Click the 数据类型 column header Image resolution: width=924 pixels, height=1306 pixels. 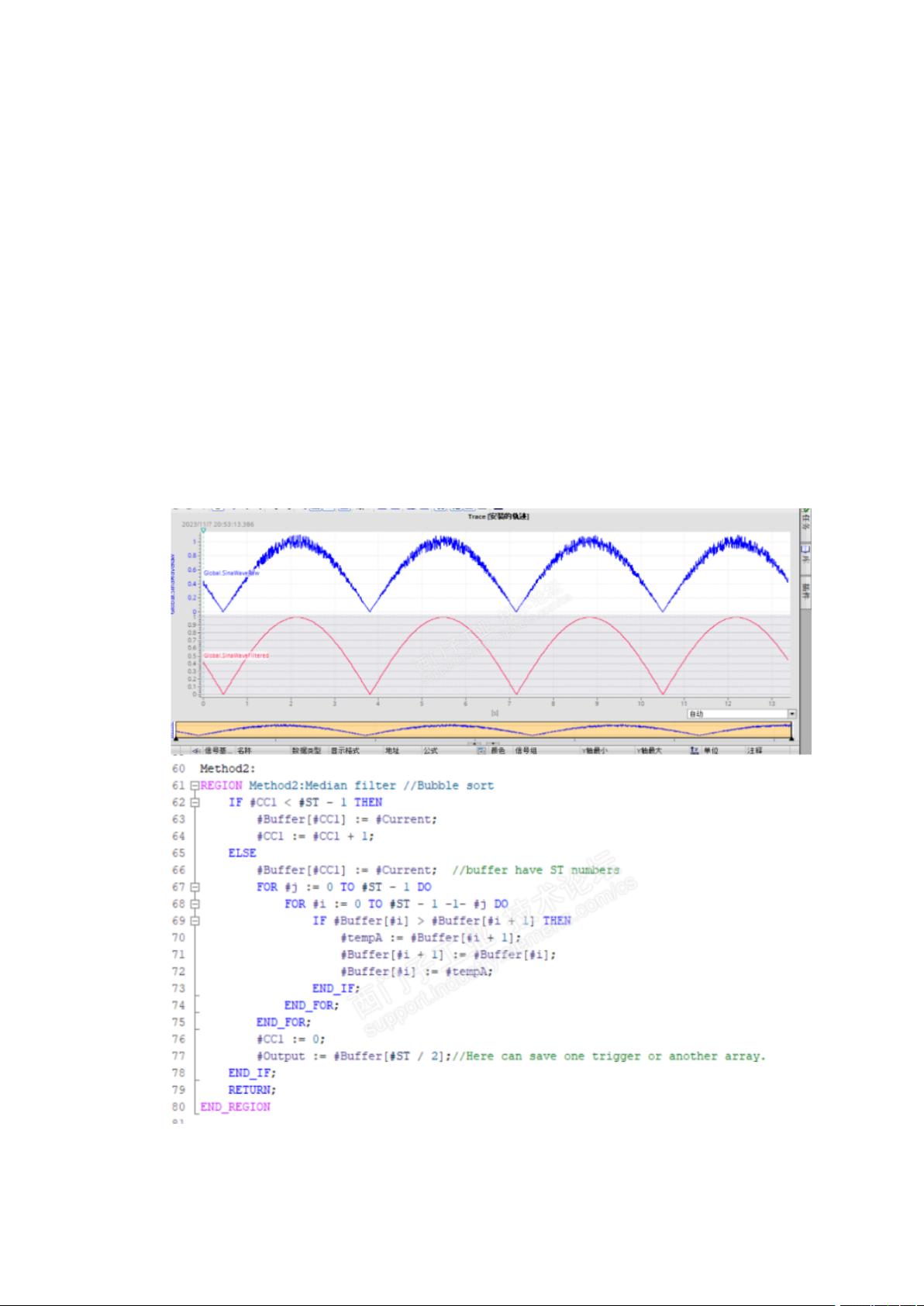click(306, 750)
